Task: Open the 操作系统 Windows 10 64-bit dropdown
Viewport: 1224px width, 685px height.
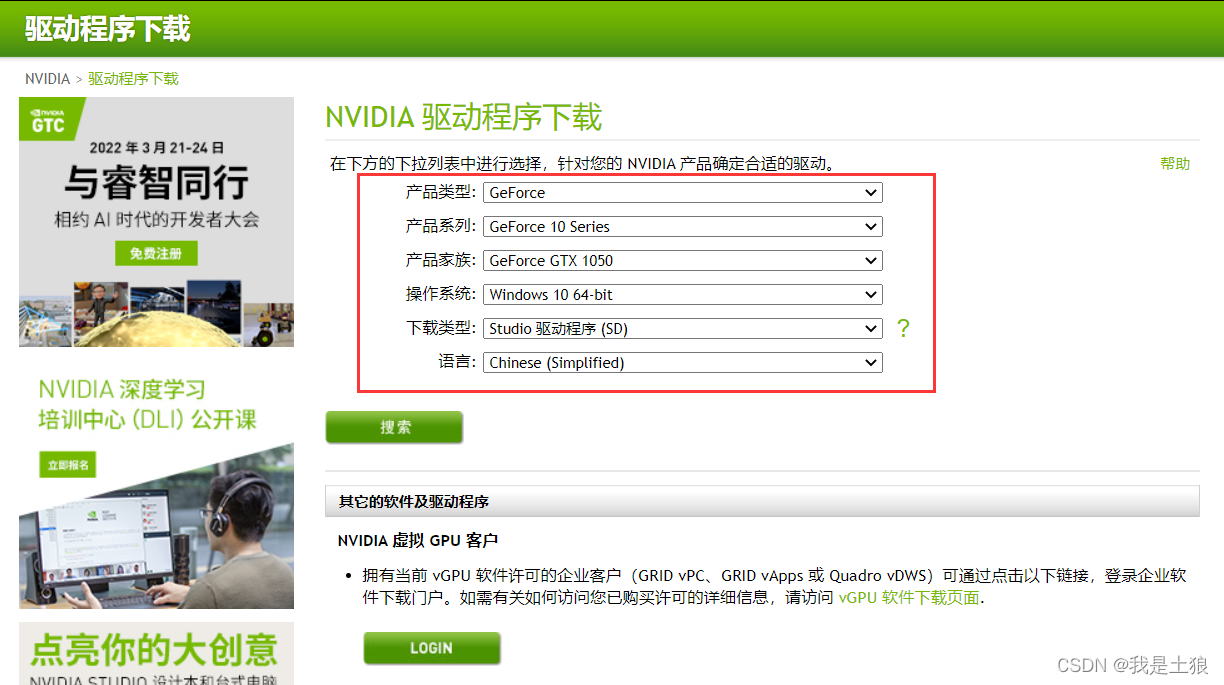Action: (683, 295)
